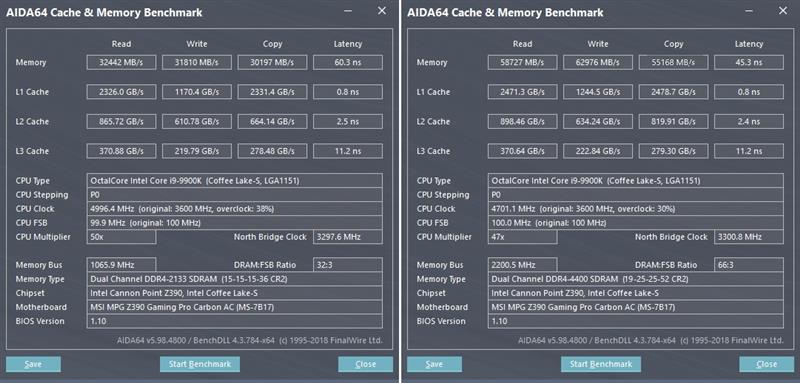Viewport: 800px width, 383px height.
Task: Select CPU Multiplier field 50x
Action: (x=121, y=237)
